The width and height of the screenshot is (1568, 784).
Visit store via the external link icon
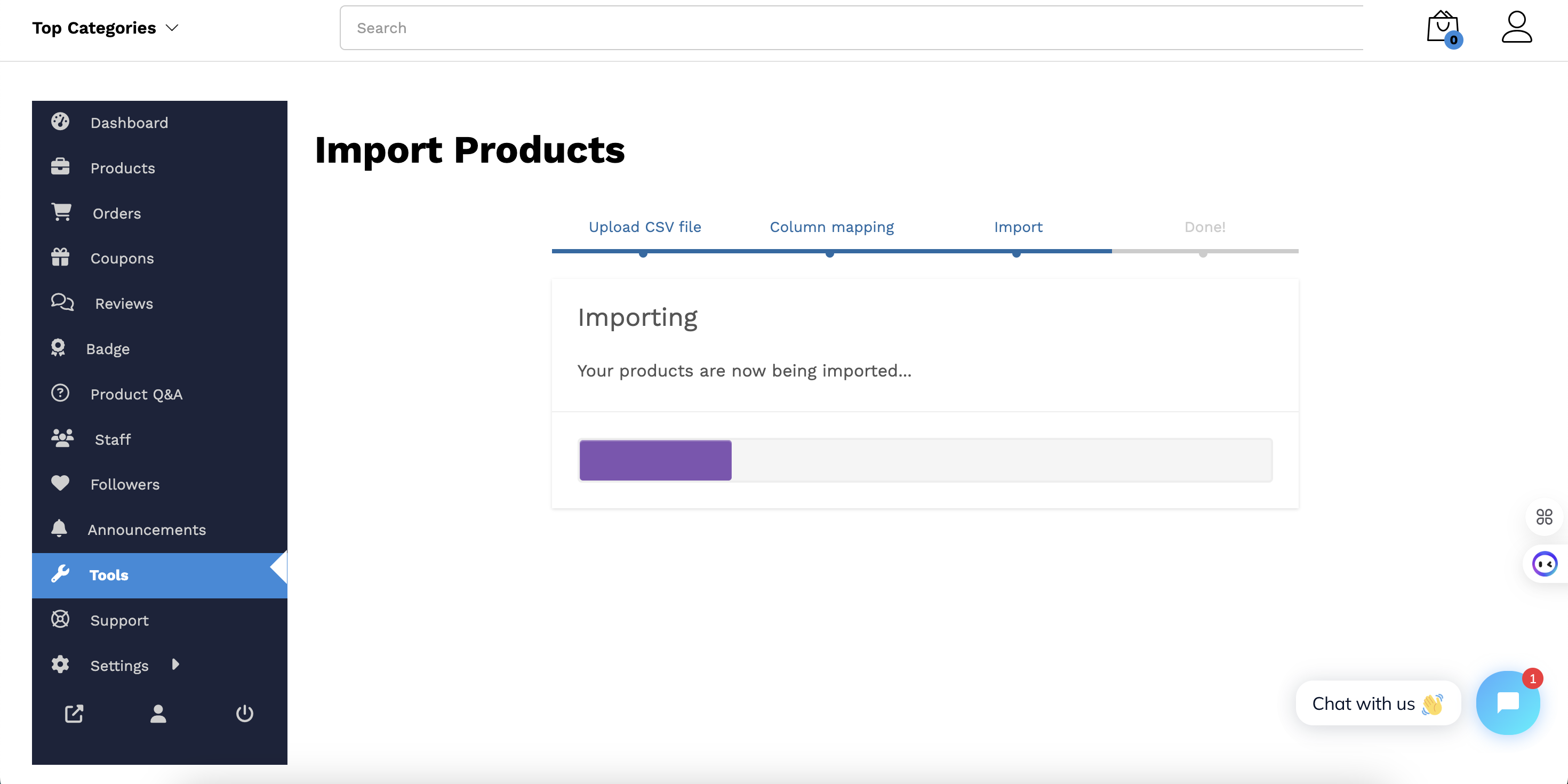(74, 714)
